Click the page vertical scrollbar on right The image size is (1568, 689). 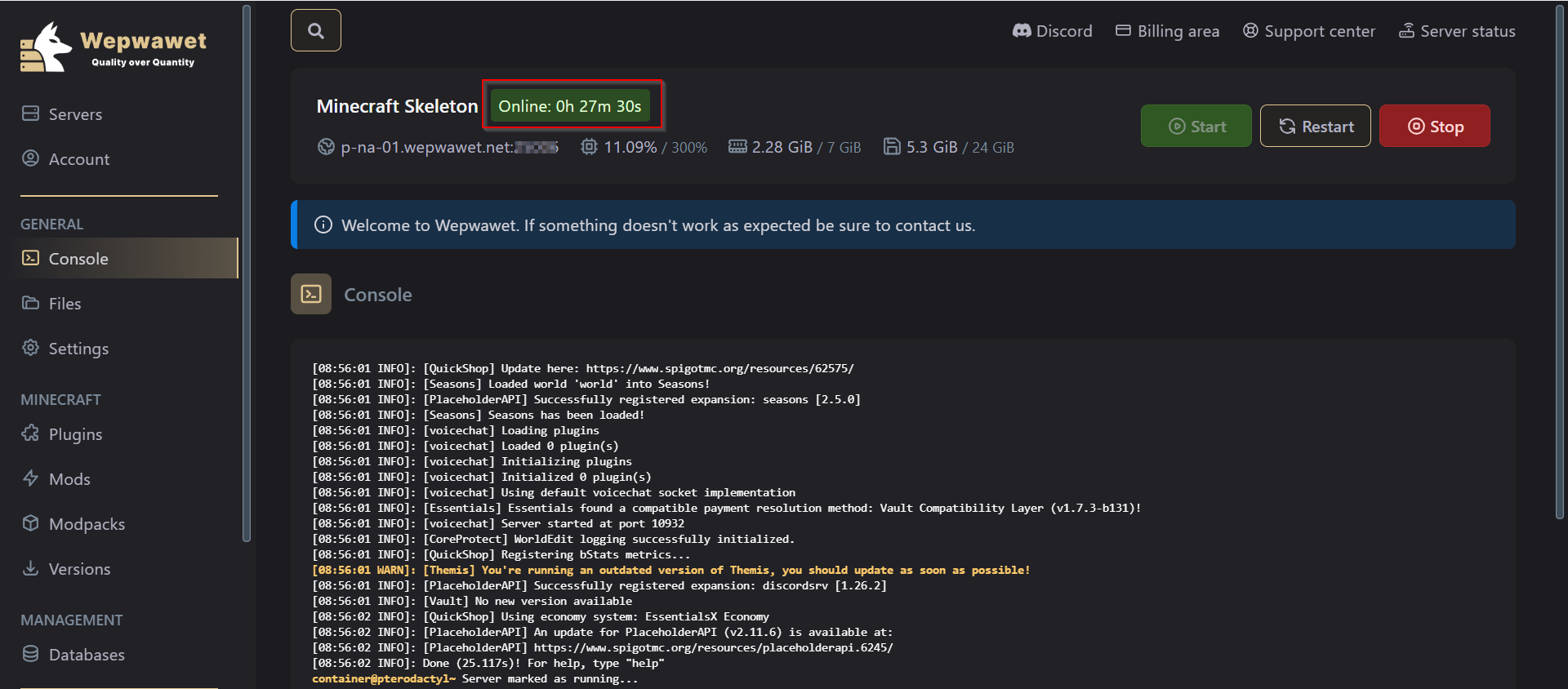point(1560,261)
